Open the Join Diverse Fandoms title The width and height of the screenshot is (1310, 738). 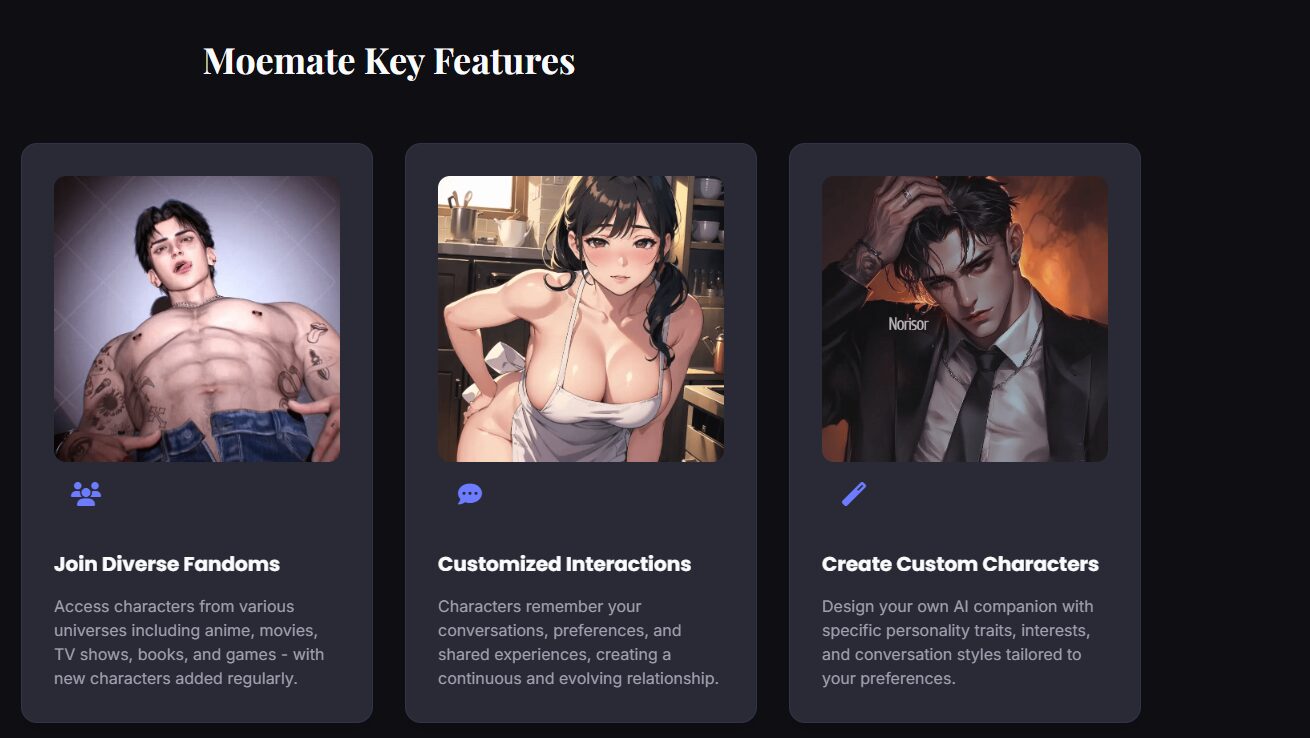pyautogui.click(x=167, y=564)
